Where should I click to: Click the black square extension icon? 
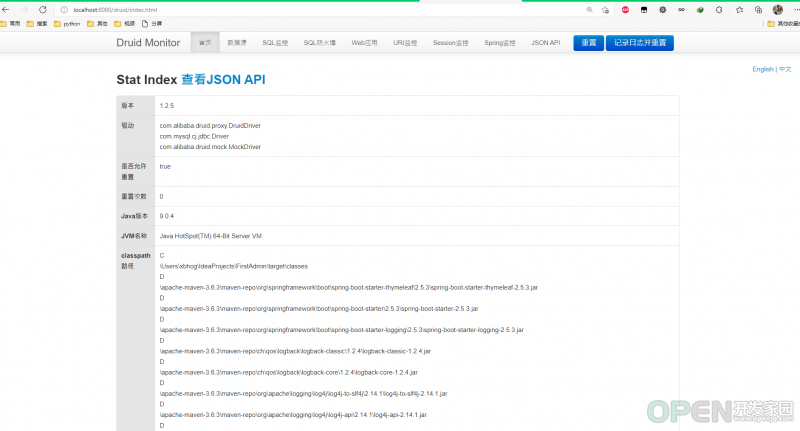click(644, 10)
